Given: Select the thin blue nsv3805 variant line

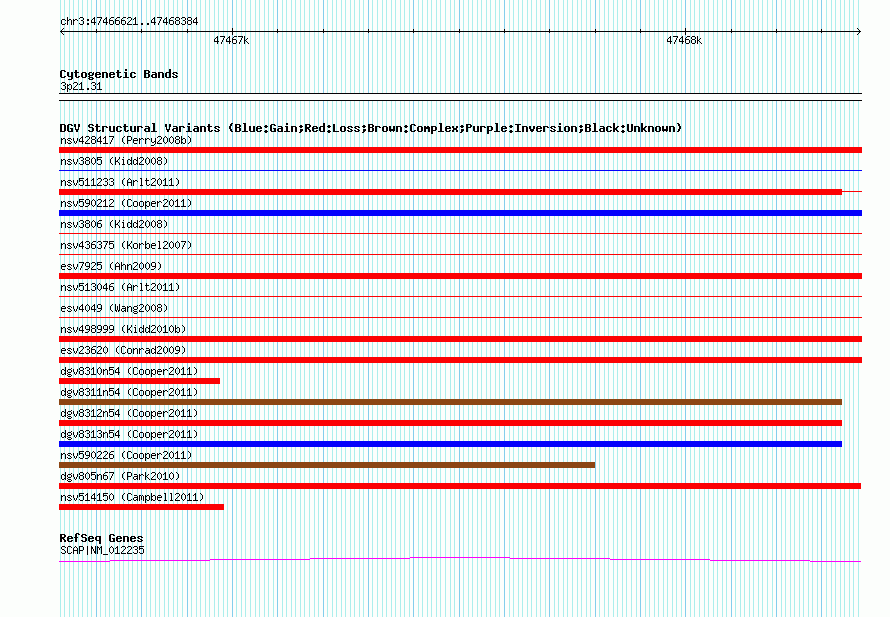Looking at the screenshot, I should click(460, 170).
